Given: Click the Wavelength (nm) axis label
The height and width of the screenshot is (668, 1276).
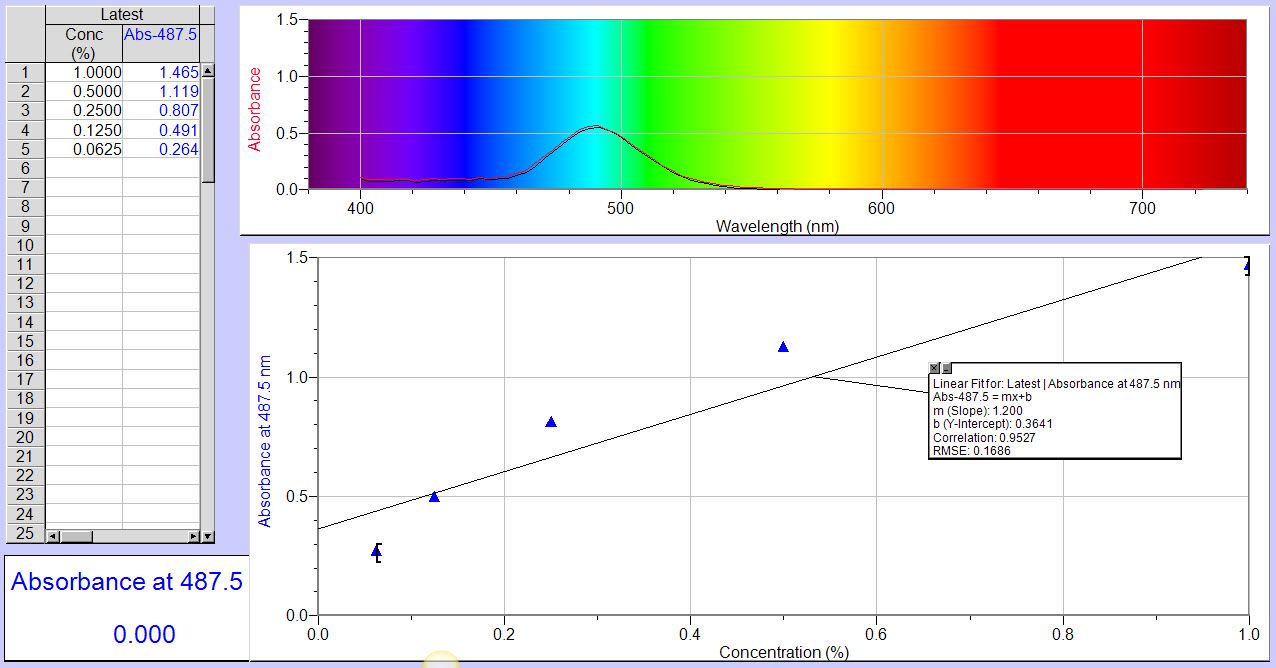Looking at the screenshot, I should (x=775, y=227).
